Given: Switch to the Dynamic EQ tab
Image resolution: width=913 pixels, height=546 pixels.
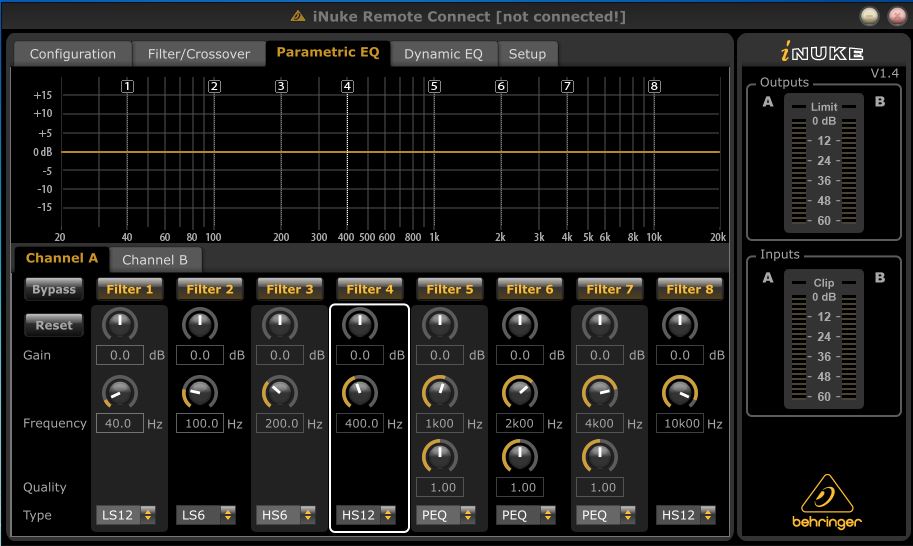Looking at the screenshot, I should click(443, 54).
